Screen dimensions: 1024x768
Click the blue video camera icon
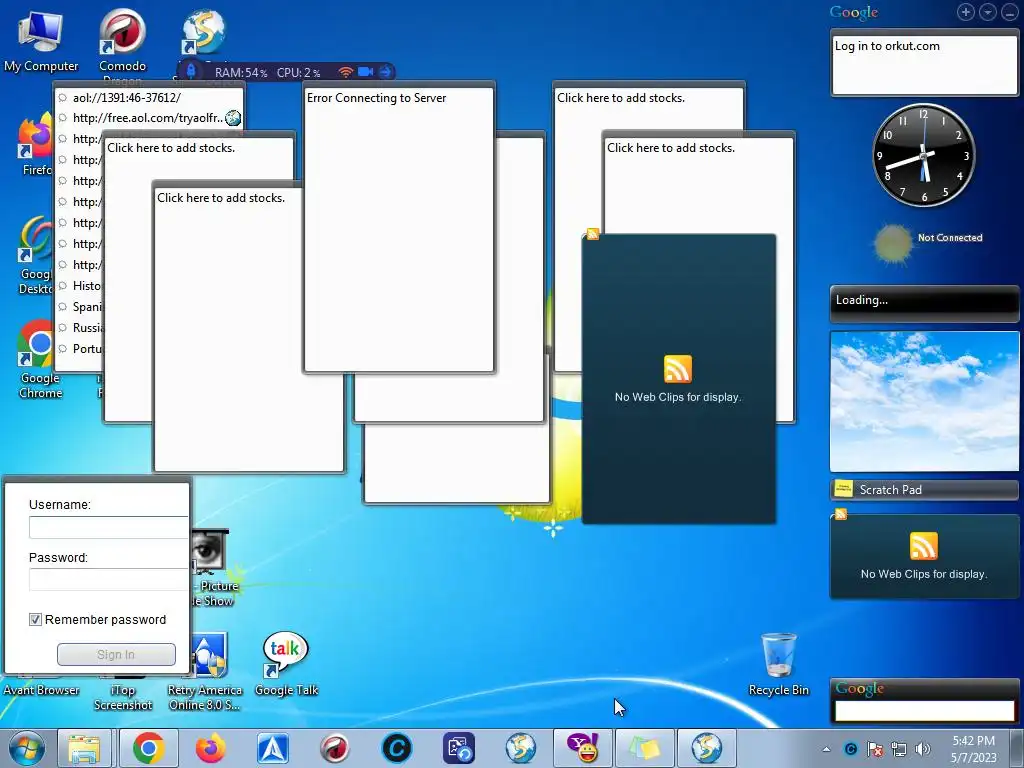tap(366, 72)
